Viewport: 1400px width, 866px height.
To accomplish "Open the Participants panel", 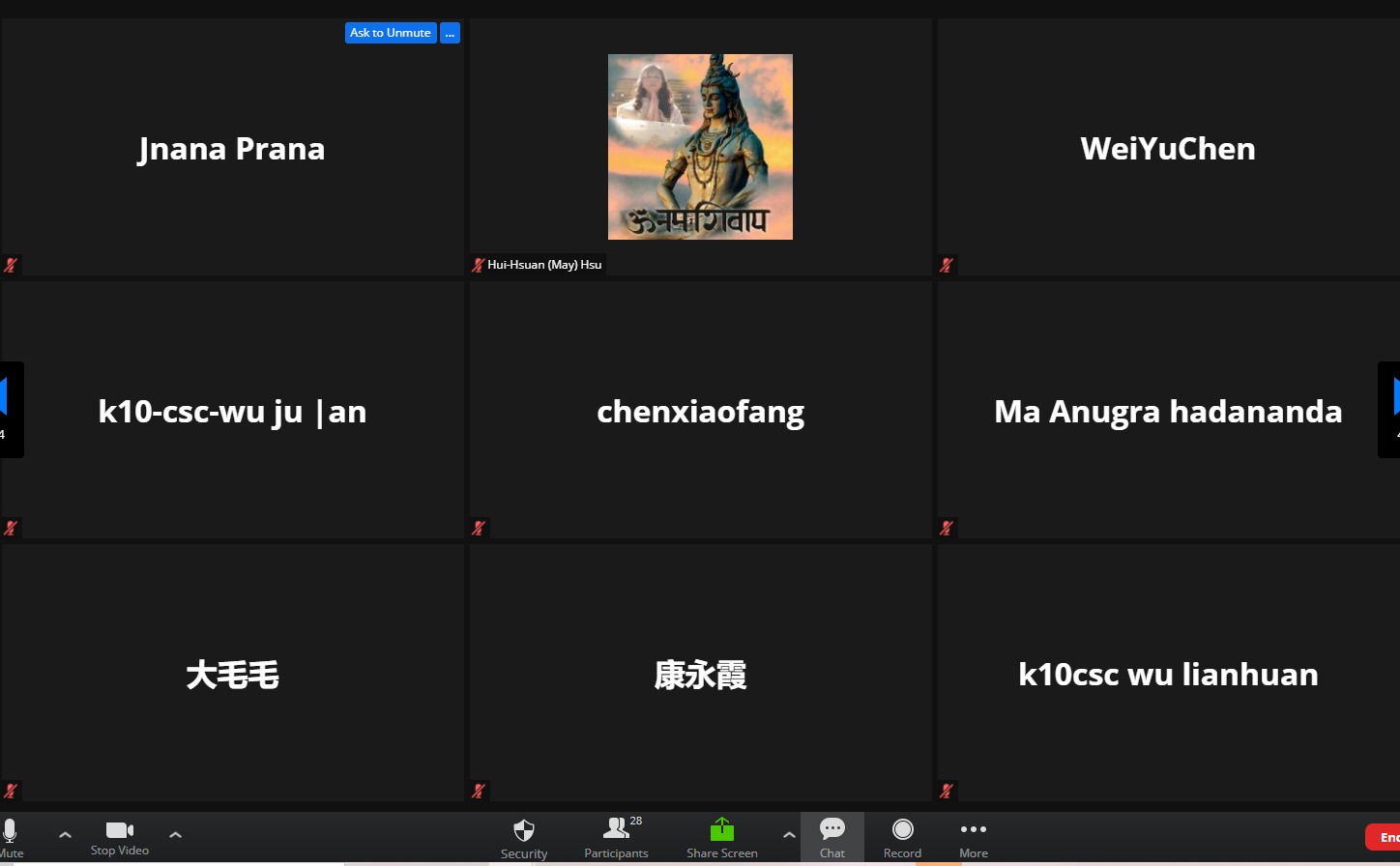I will click(x=616, y=837).
